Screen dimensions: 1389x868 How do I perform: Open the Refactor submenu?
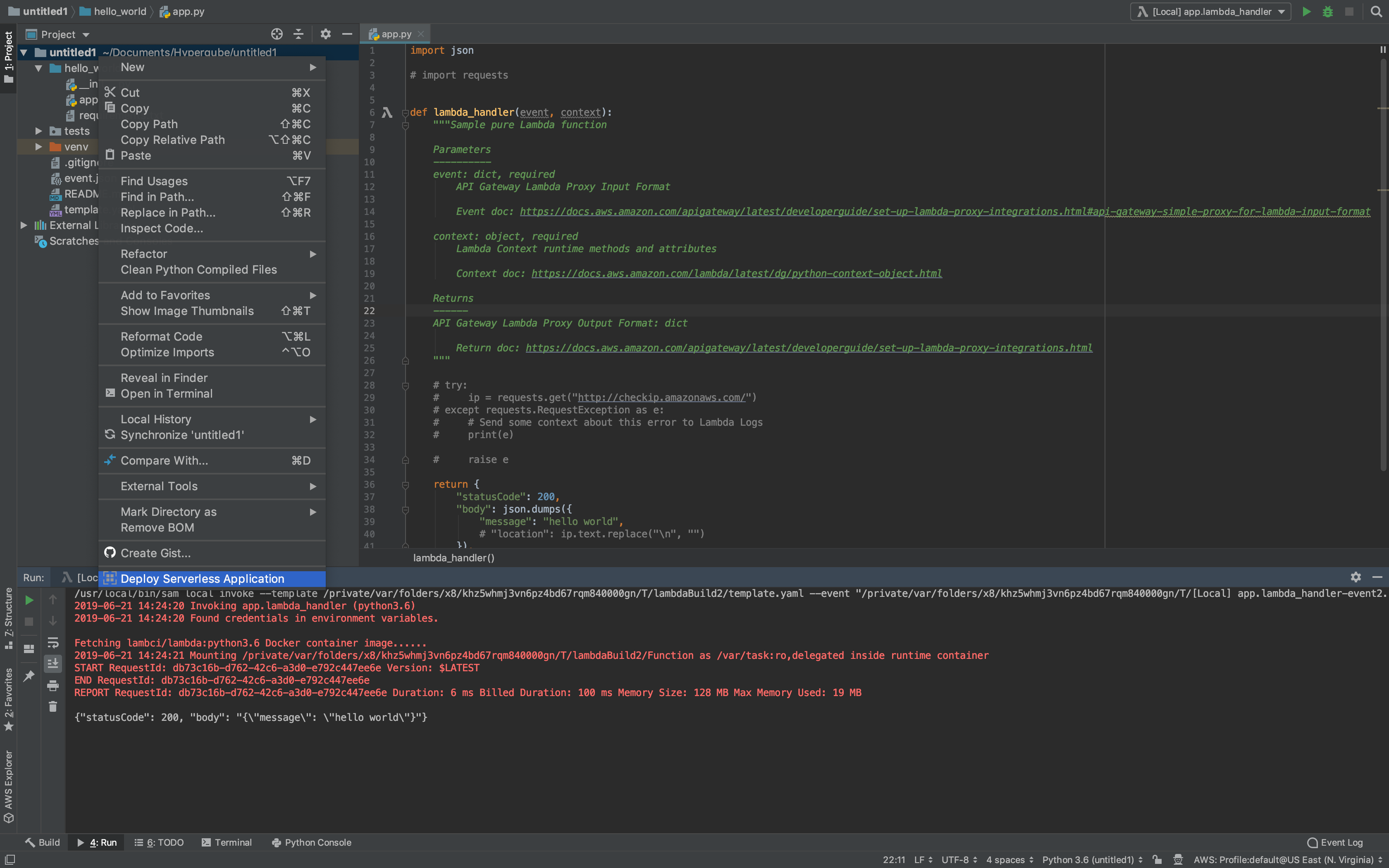tap(212, 254)
